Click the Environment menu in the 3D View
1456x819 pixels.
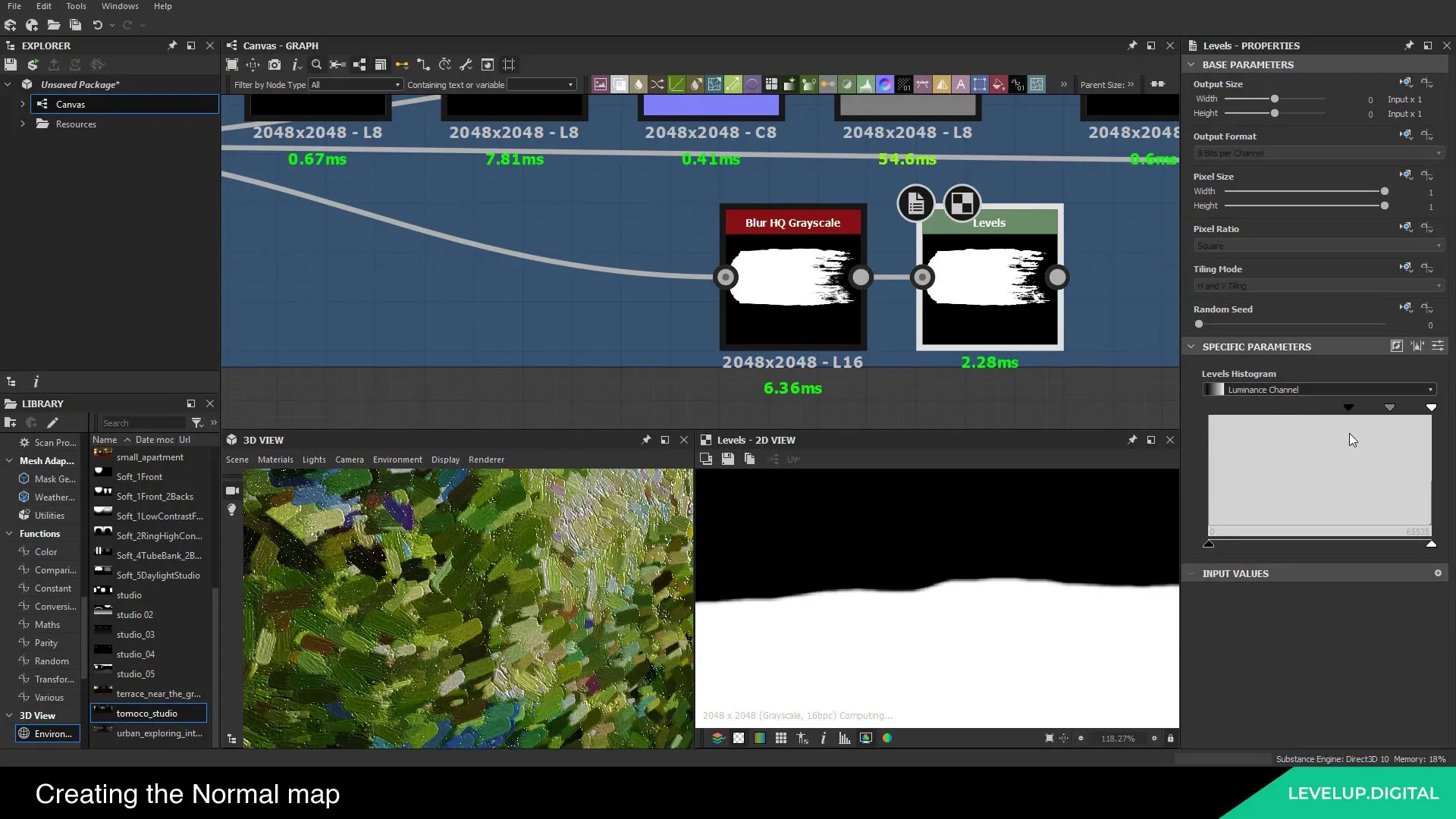397,459
